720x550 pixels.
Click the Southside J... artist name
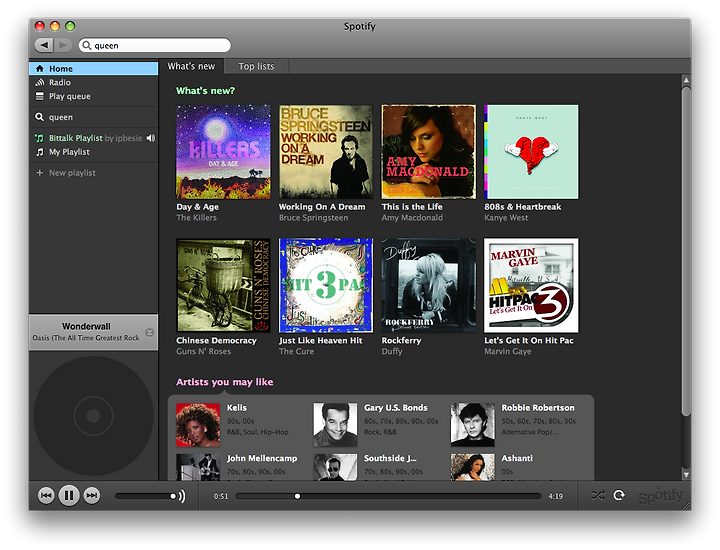390,458
